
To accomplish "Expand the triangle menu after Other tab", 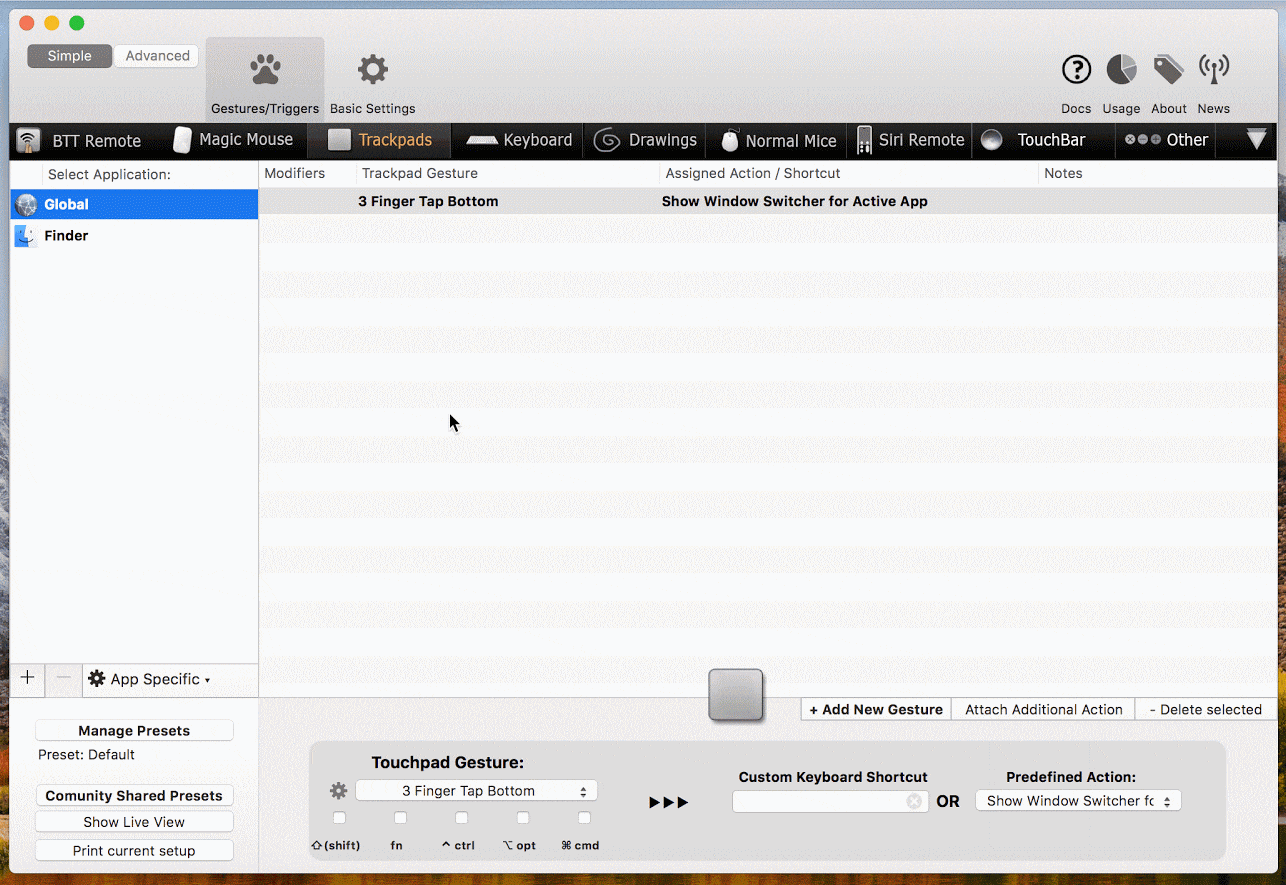I will click(x=1257, y=140).
